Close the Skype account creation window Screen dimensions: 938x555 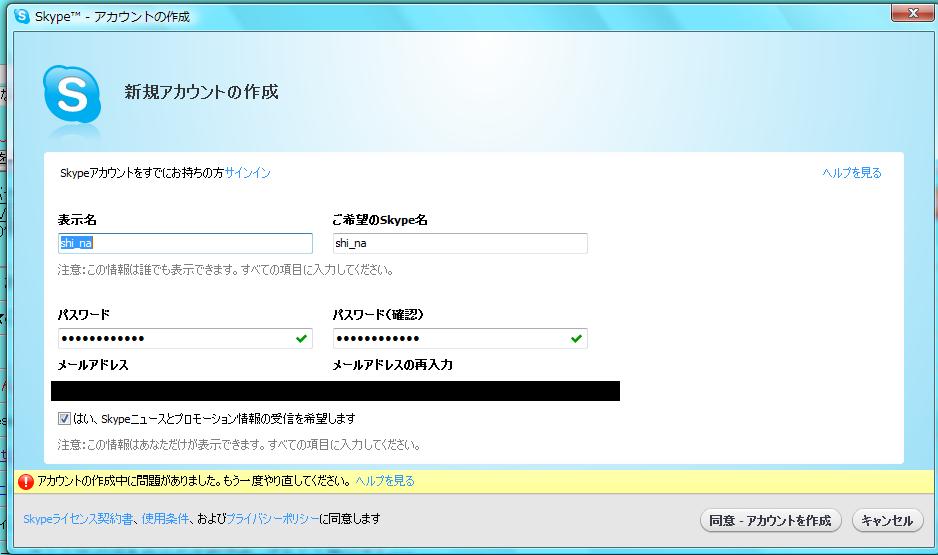pos(912,13)
